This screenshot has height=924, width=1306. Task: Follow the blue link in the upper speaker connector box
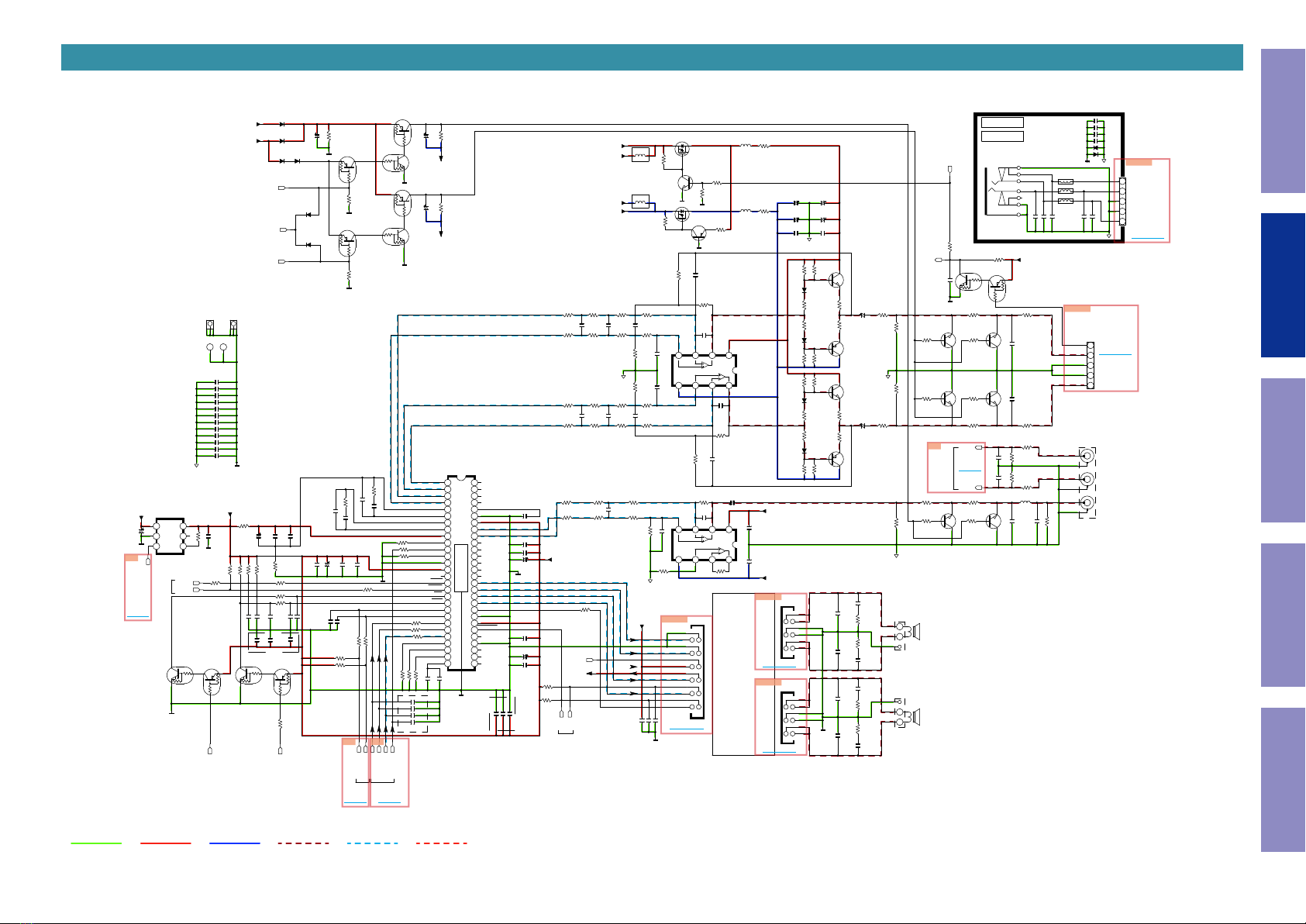(779, 667)
